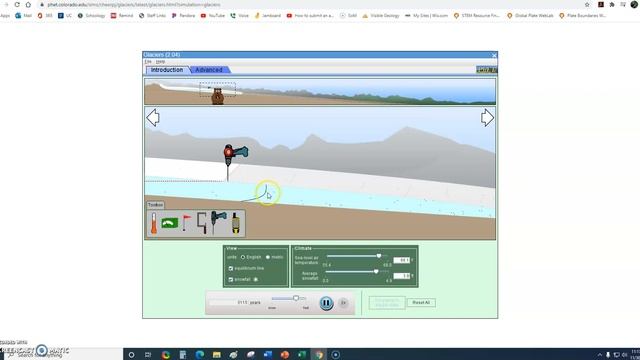
Task: Open Microsoft Edge from the taskbar
Action: point(199,355)
